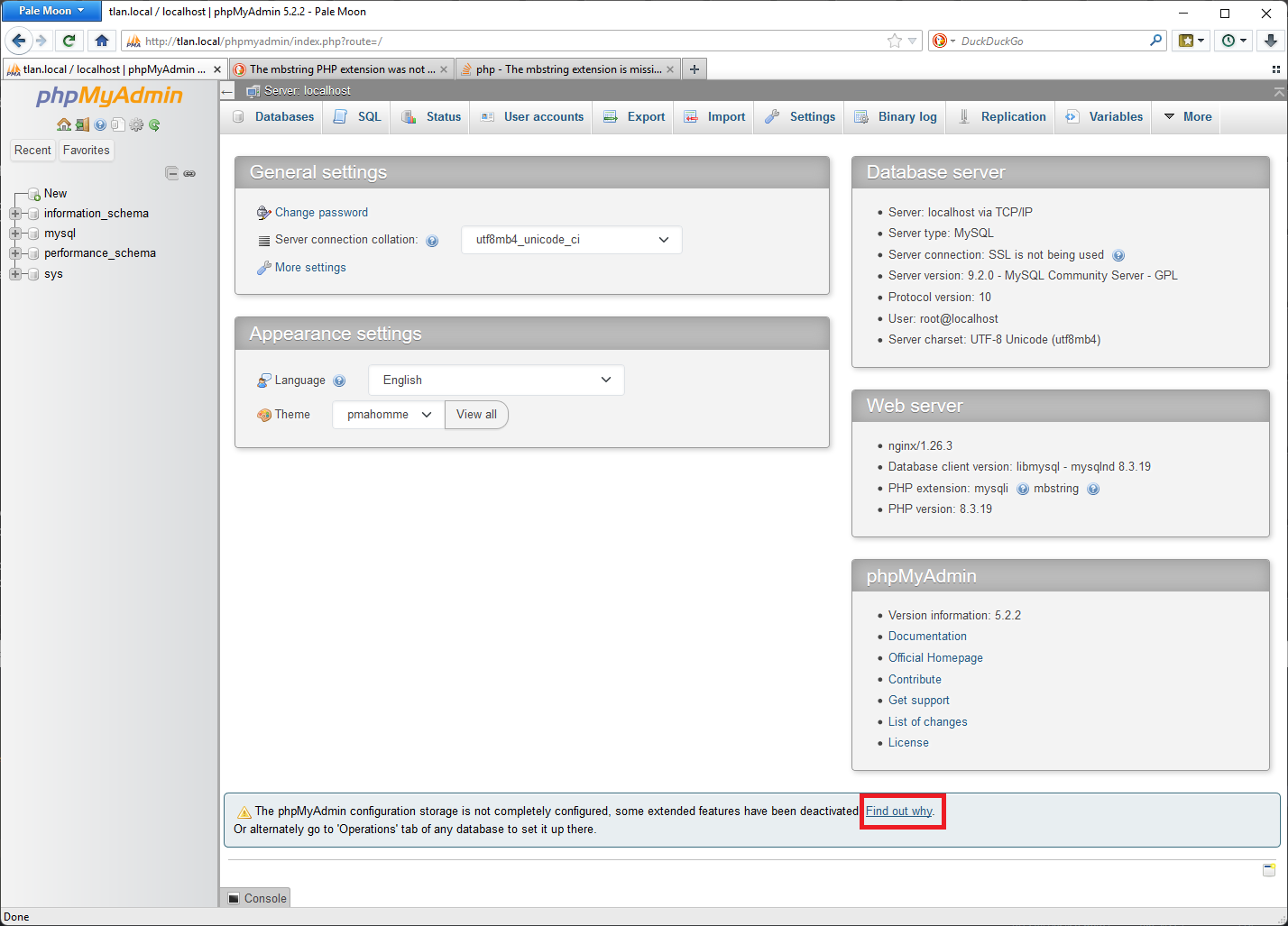The width and height of the screenshot is (1288, 926).
Task: Go to phpMyAdmin Home via house icon
Action: click(x=63, y=125)
